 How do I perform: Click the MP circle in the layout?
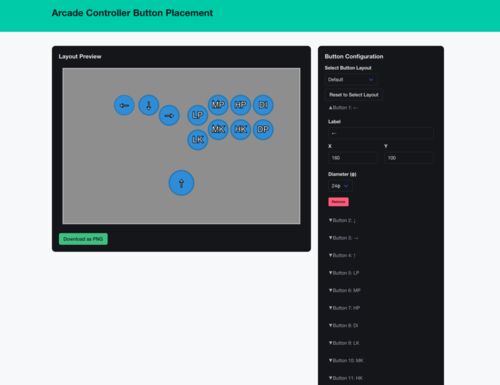(x=218, y=105)
